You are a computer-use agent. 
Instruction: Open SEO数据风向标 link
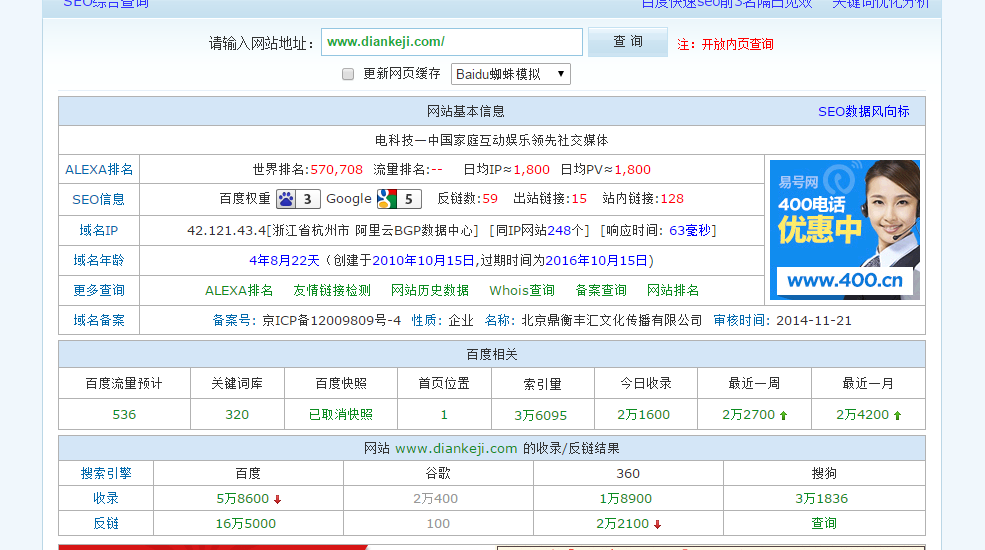(x=864, y=112)
